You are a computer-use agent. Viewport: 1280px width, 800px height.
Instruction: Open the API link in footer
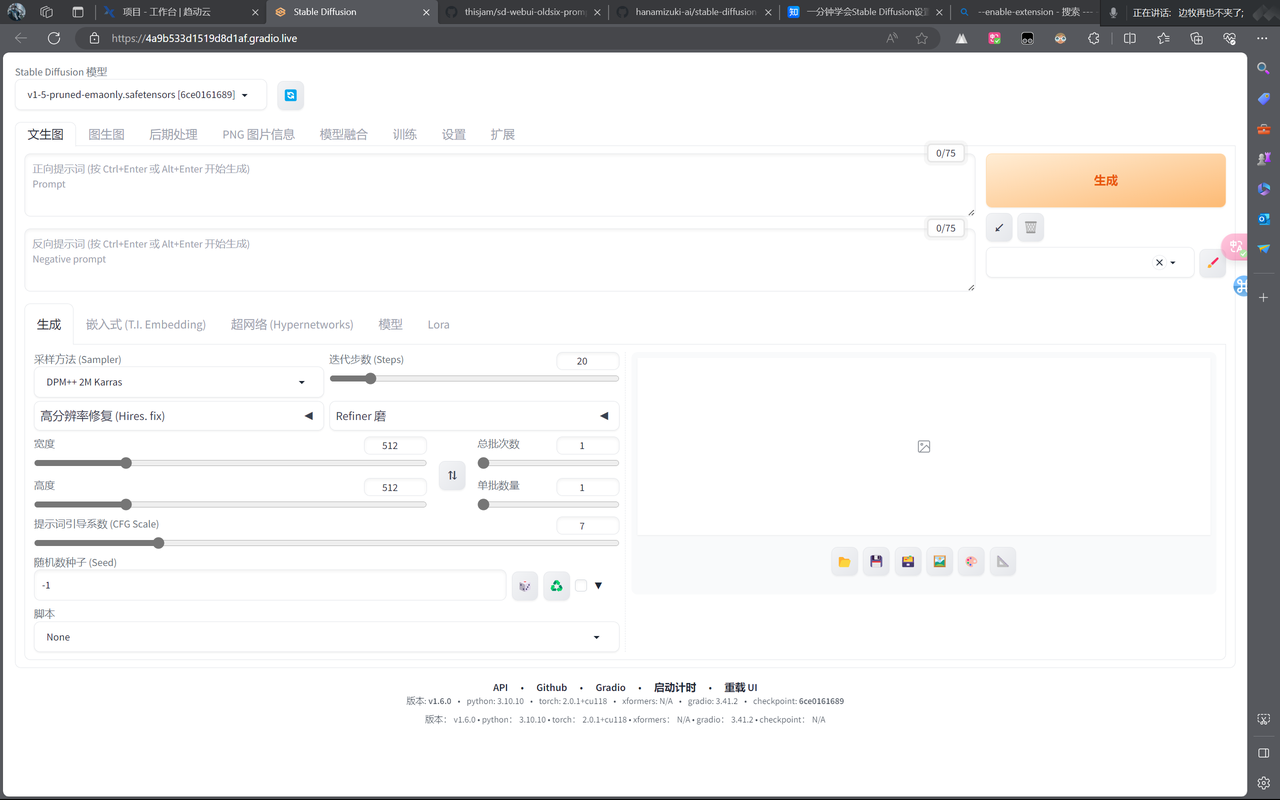(x=500, y=687)
